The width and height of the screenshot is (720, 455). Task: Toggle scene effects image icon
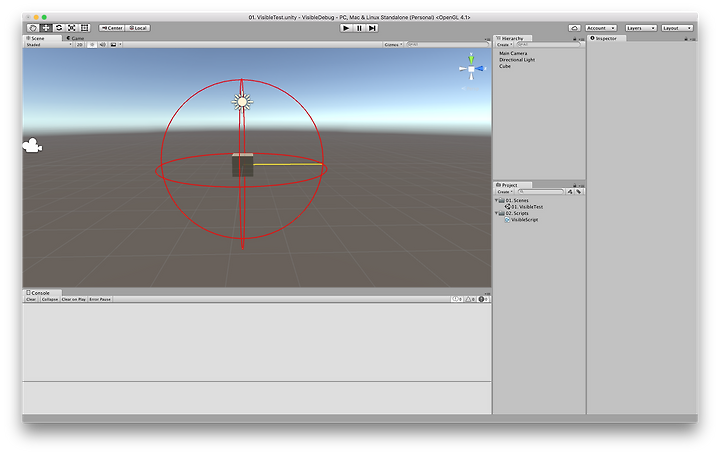pyautogui.click(x=113, y=45)
